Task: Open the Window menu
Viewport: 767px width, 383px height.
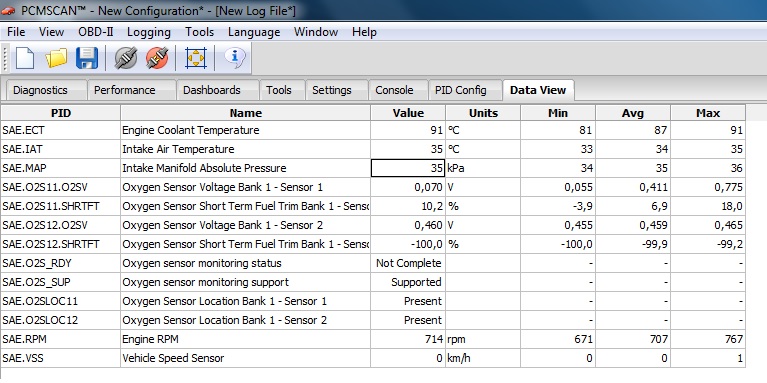Action: pos(316,32)
